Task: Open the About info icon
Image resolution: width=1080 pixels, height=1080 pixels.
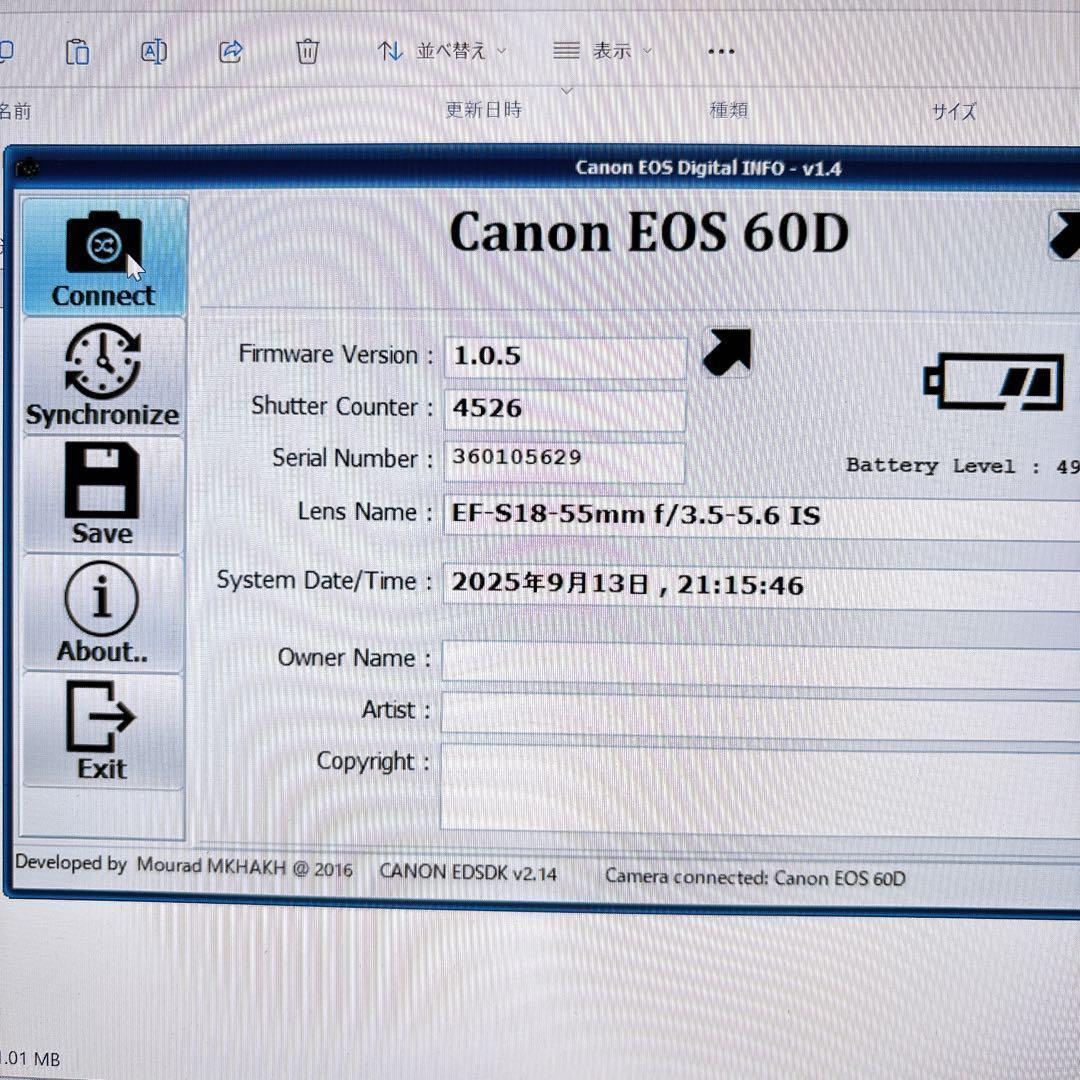Action: click(102, 600)
